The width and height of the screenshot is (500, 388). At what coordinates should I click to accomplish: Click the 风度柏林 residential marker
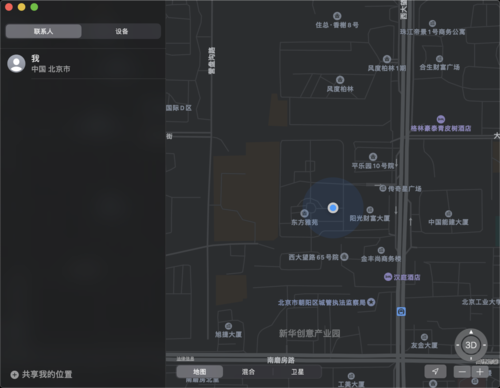click(x=340, y=80)
